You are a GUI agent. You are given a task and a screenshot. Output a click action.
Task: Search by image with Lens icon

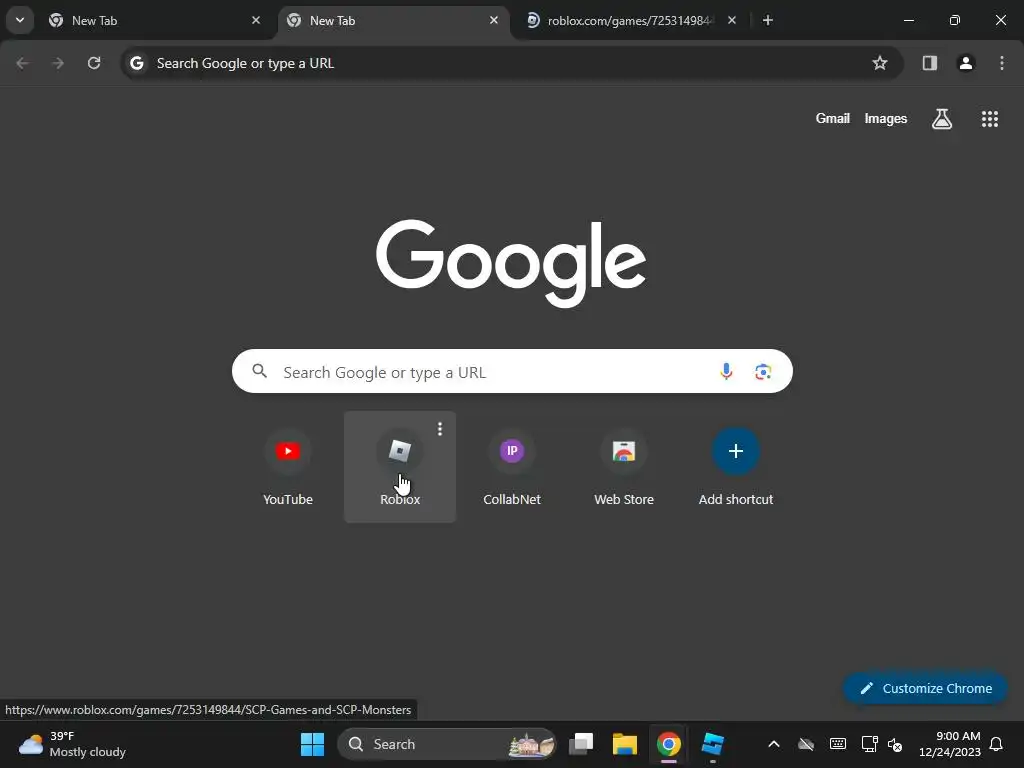(x=763, y=372)
